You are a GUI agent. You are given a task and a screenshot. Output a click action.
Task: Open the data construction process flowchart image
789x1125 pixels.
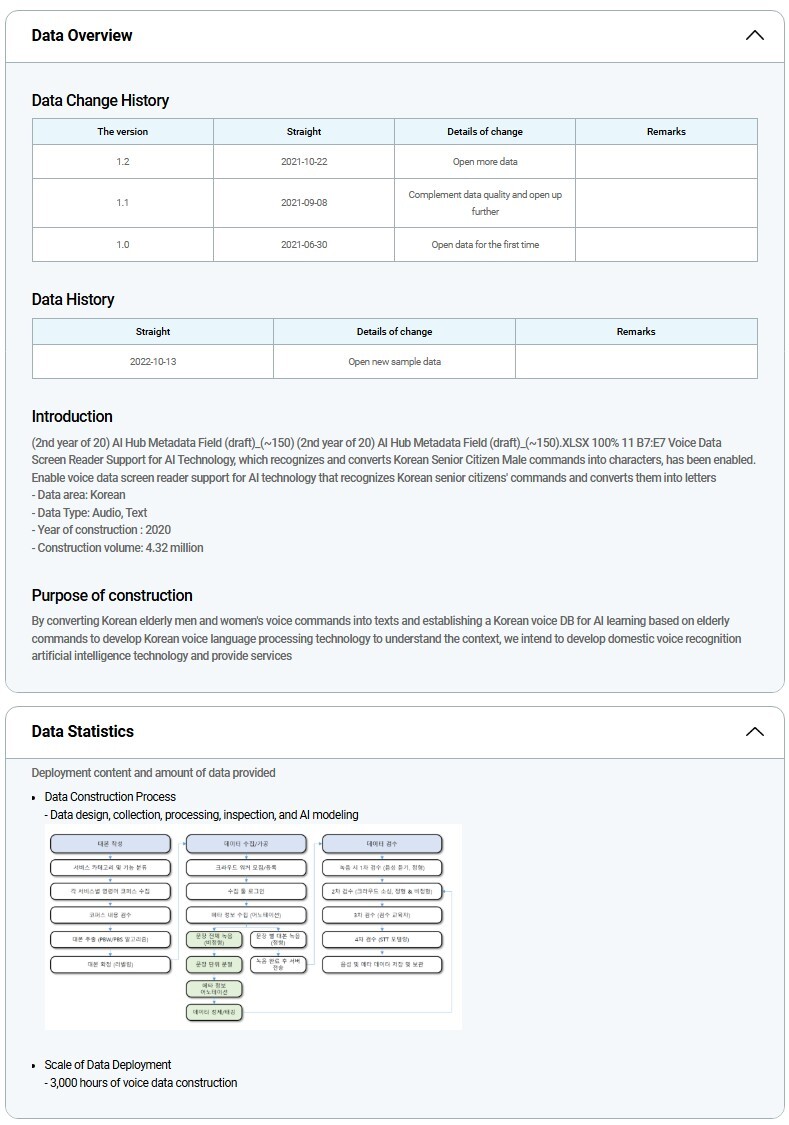point(253,926)
